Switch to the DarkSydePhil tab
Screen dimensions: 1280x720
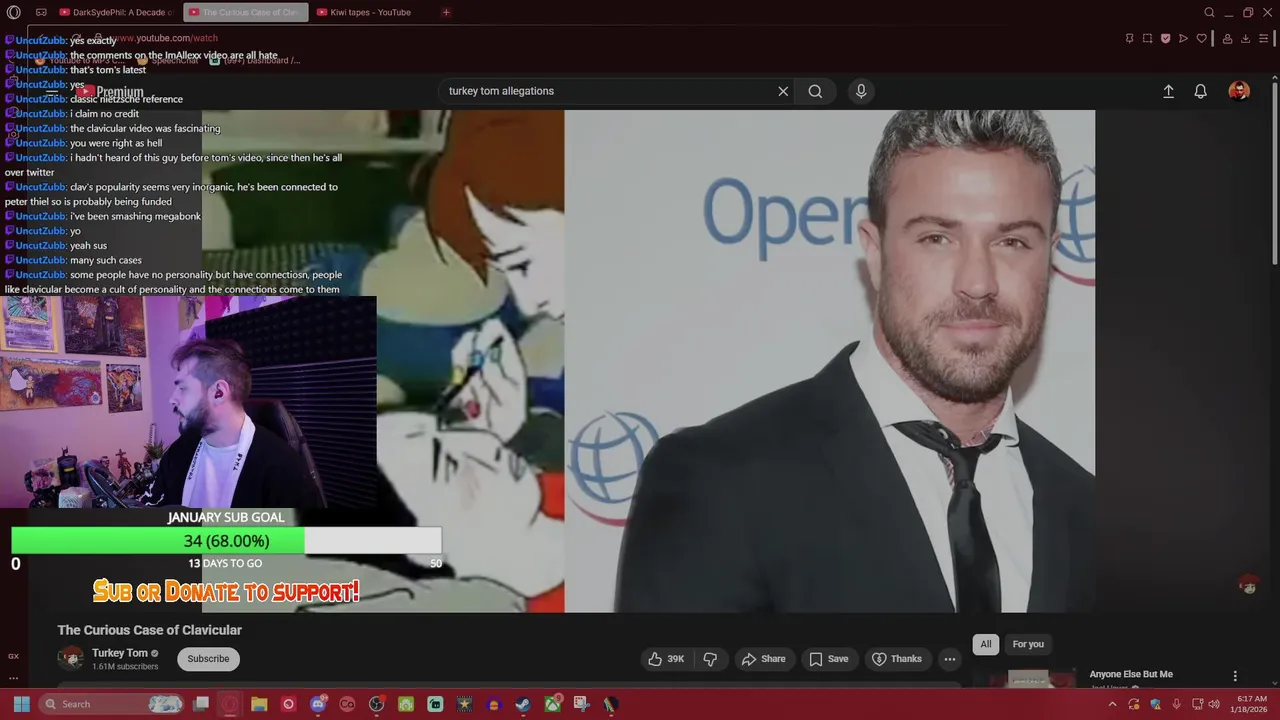115,12
